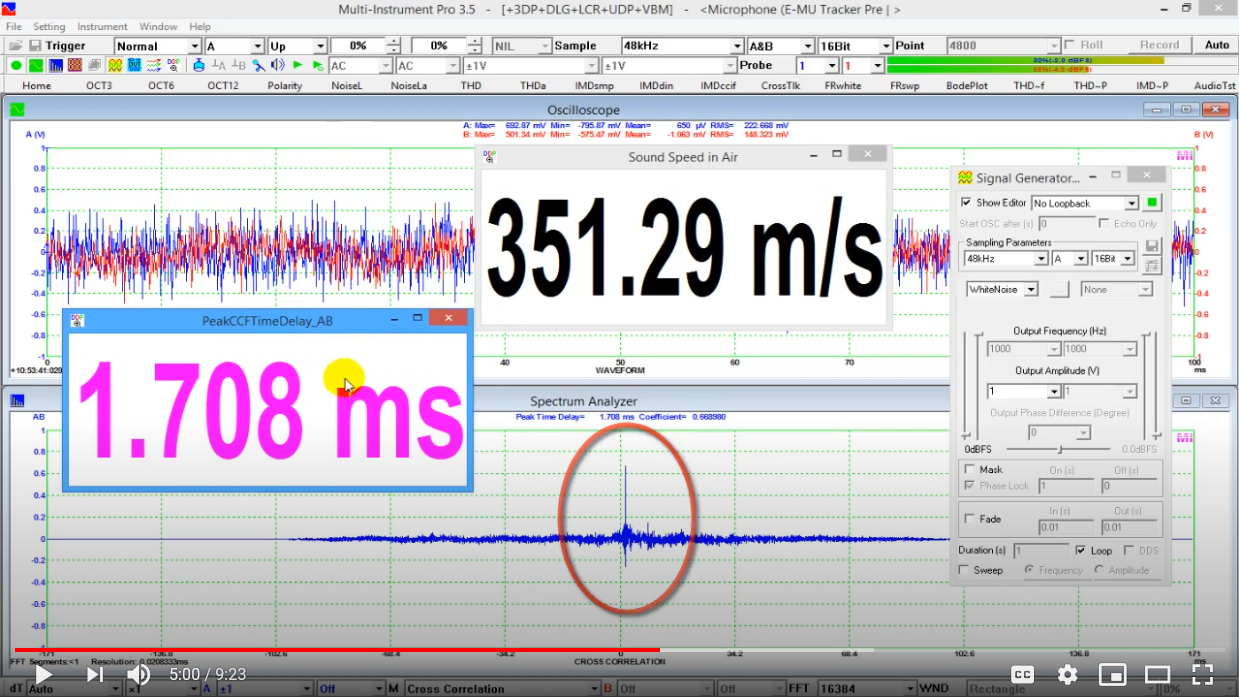Click the blue flask calibration icon
1239x697 pixels.
(199, 65)
